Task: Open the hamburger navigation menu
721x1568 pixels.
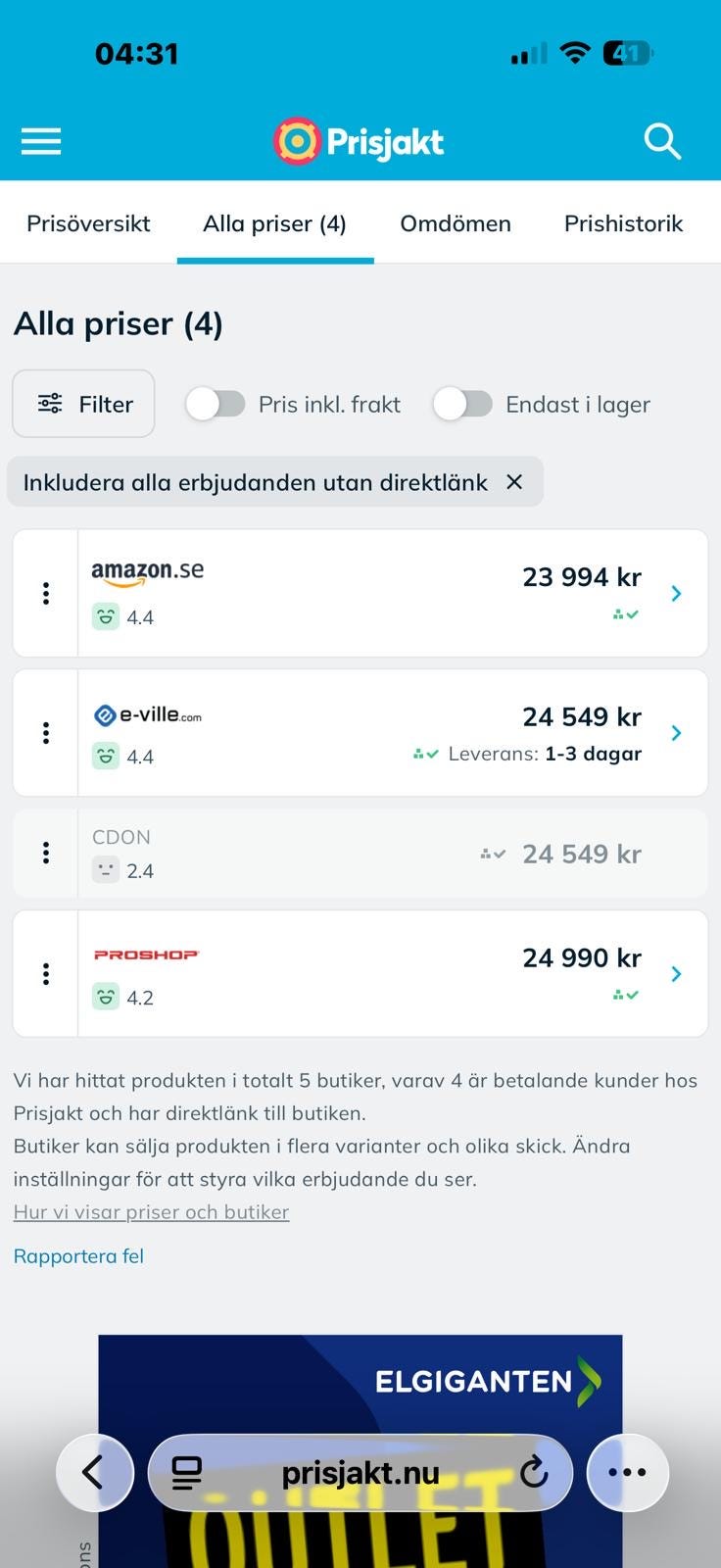Action: click(41, 141)
